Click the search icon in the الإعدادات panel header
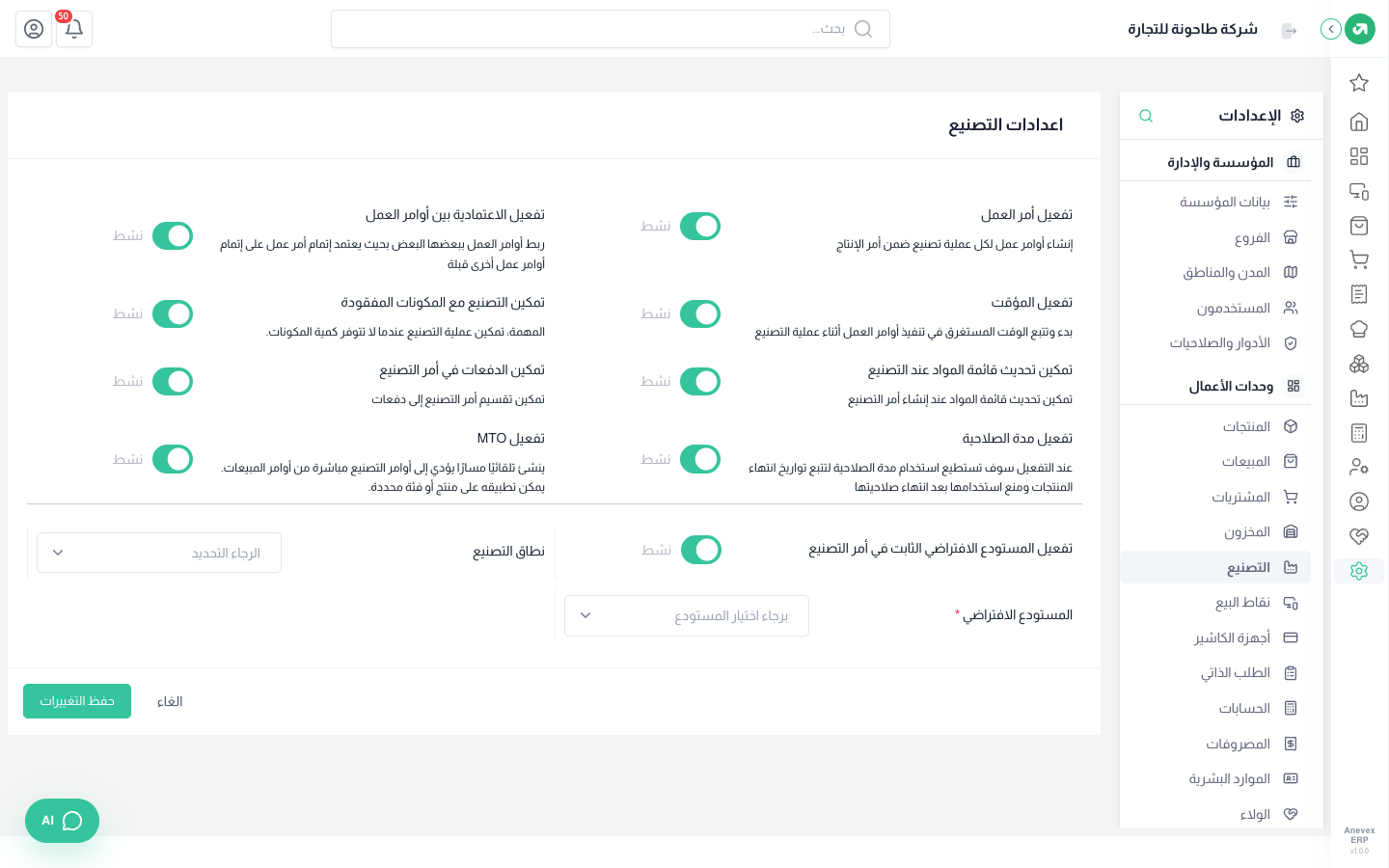This screenshot has width=1389, height=868. click(1146, 116)
